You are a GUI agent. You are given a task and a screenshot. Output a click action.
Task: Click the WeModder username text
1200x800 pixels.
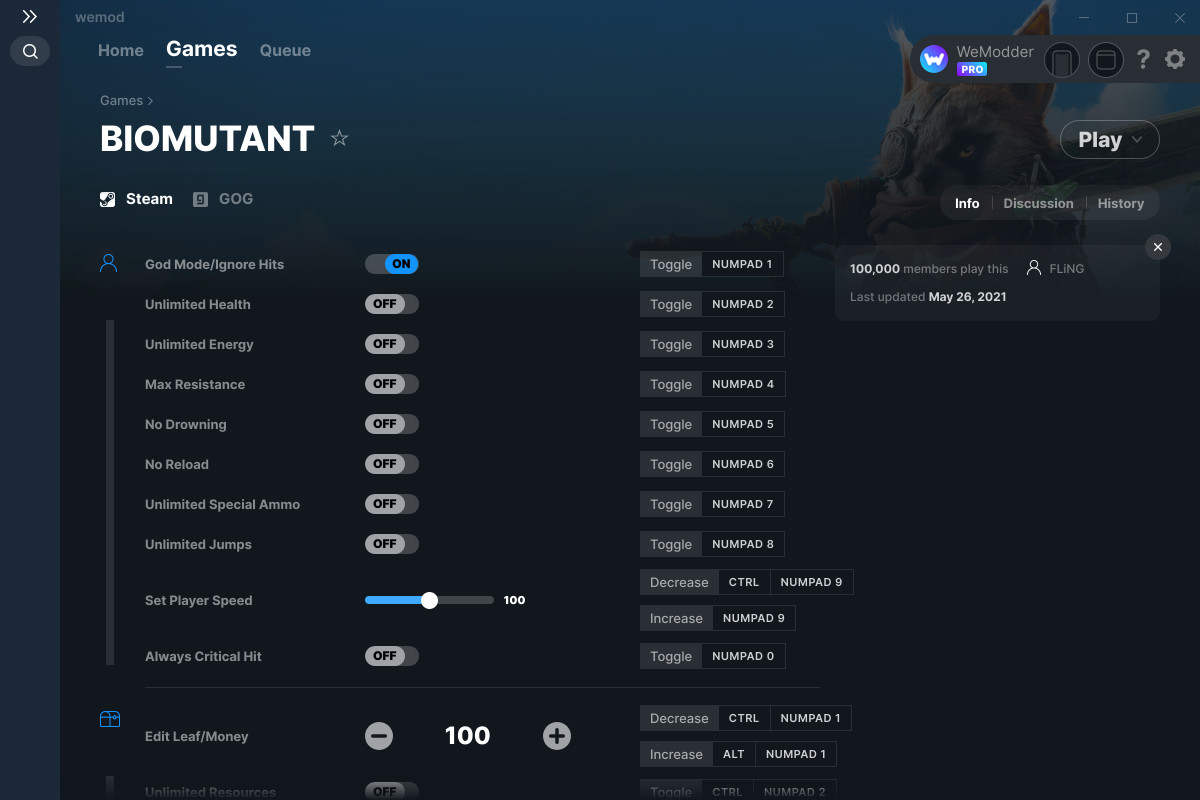(x=995, y=52)
